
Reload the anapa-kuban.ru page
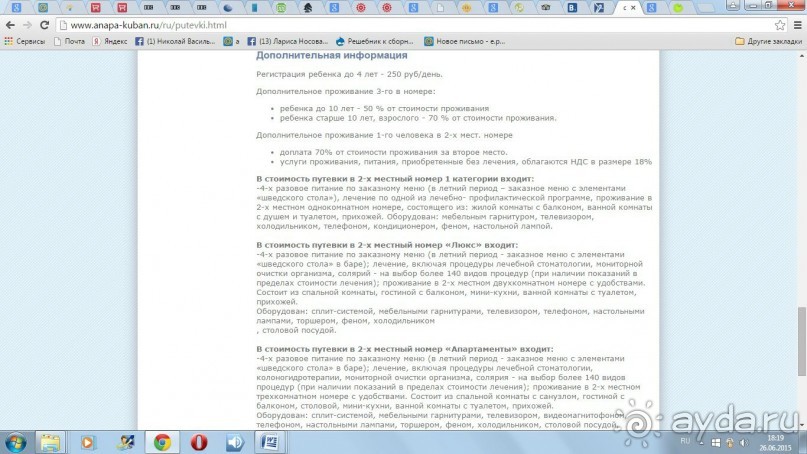pos(45,25)
